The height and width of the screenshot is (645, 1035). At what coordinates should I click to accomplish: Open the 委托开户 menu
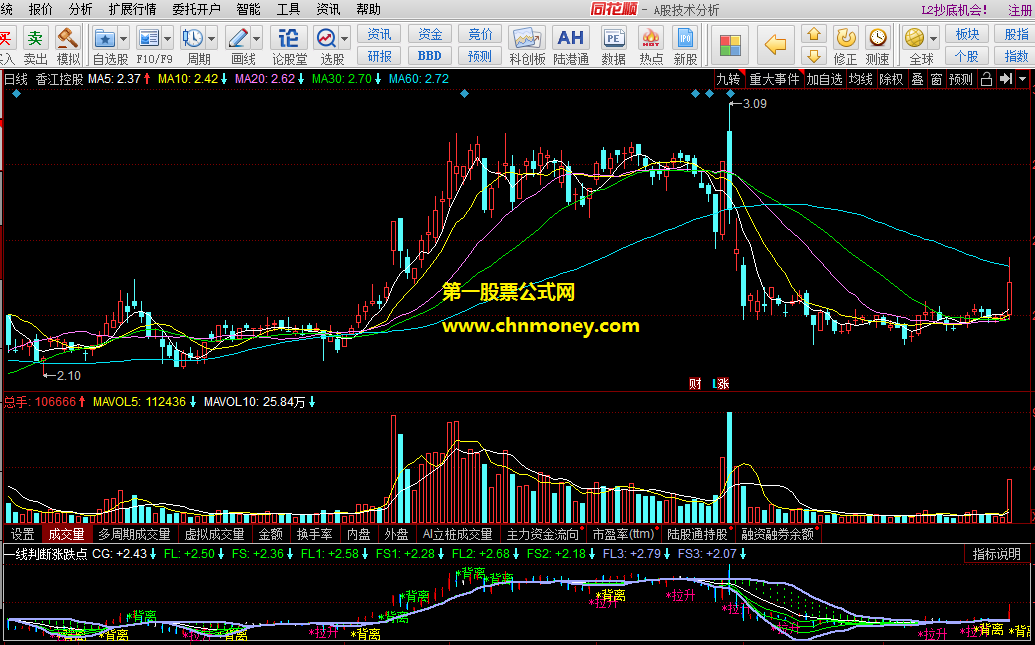(196, 9)
